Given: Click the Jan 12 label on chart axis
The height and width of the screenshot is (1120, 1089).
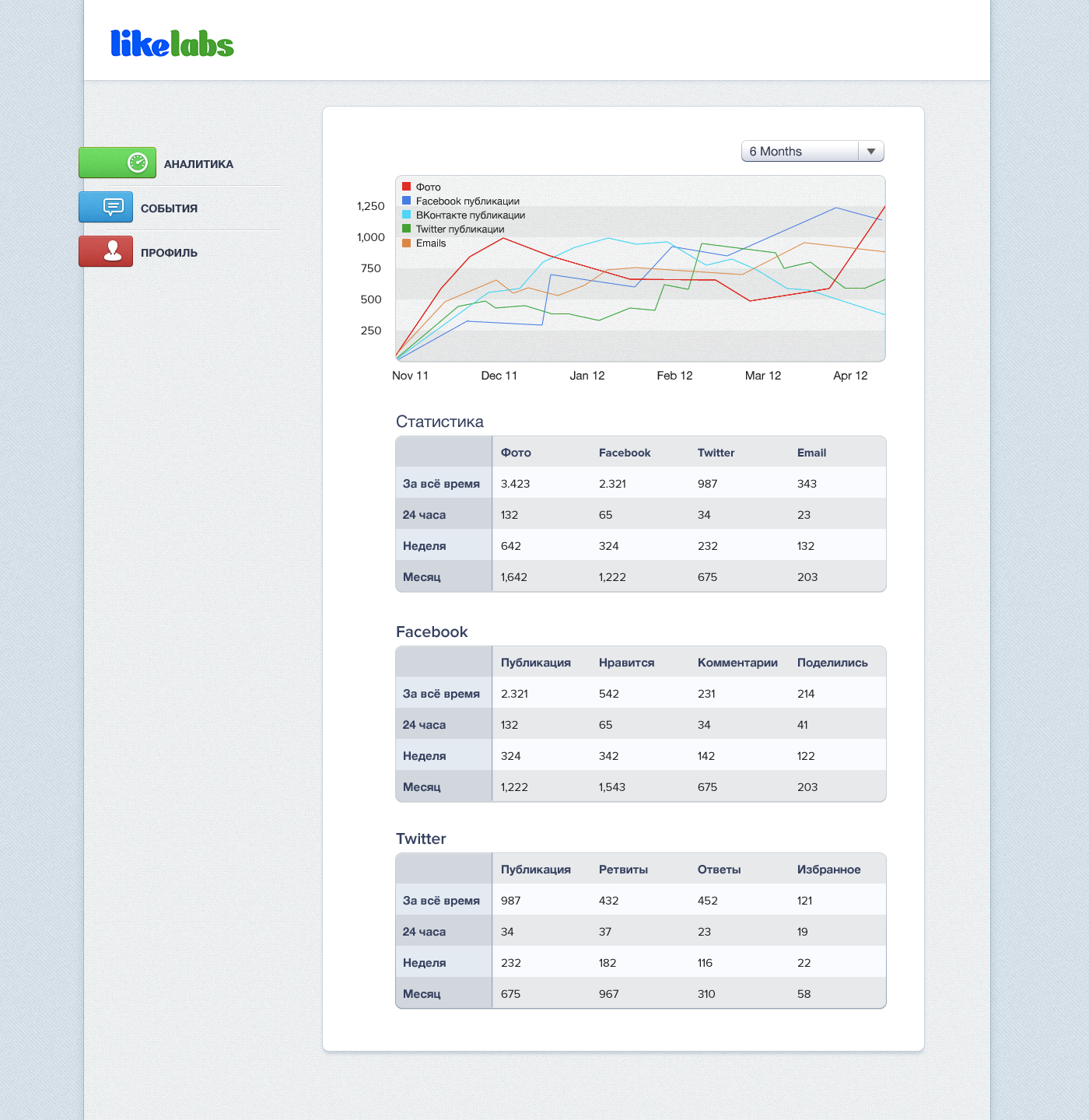Looking at the screenshot, I should 587,376.
